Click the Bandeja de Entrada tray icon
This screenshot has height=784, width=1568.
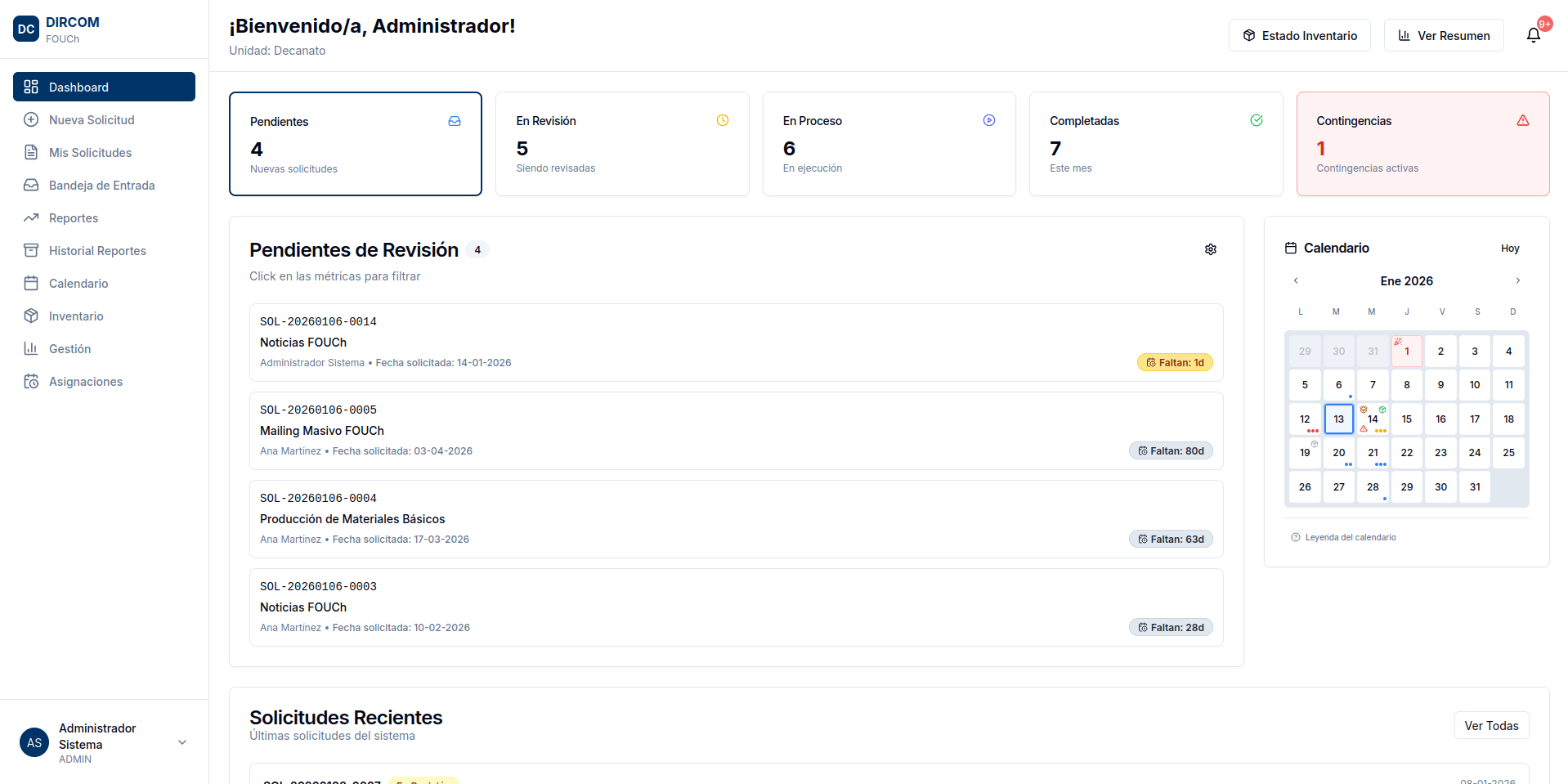31,185
